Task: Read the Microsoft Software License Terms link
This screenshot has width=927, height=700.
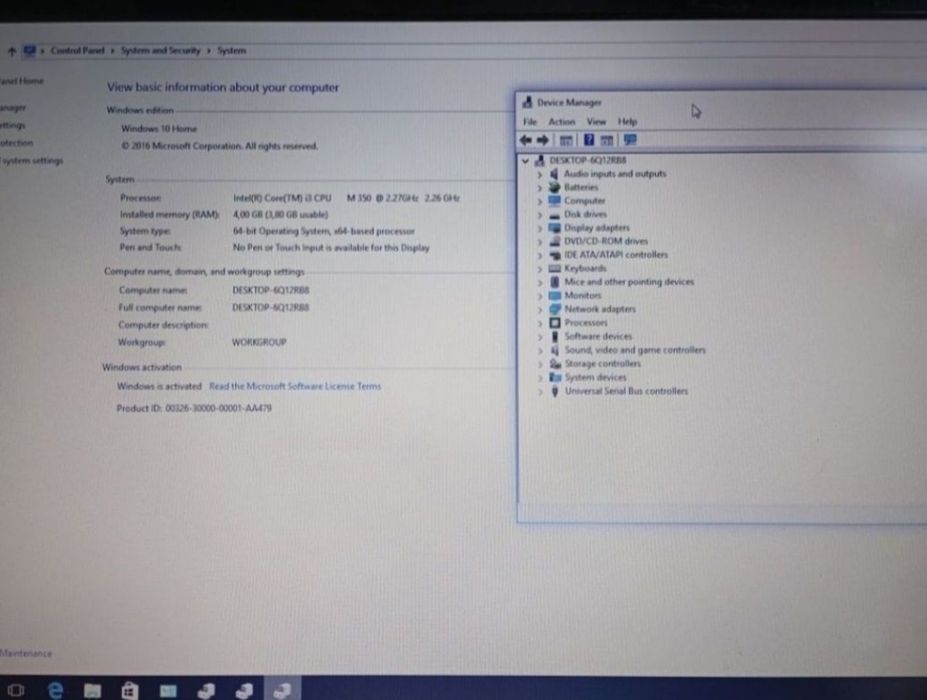Action: click(x=295, y=386)
